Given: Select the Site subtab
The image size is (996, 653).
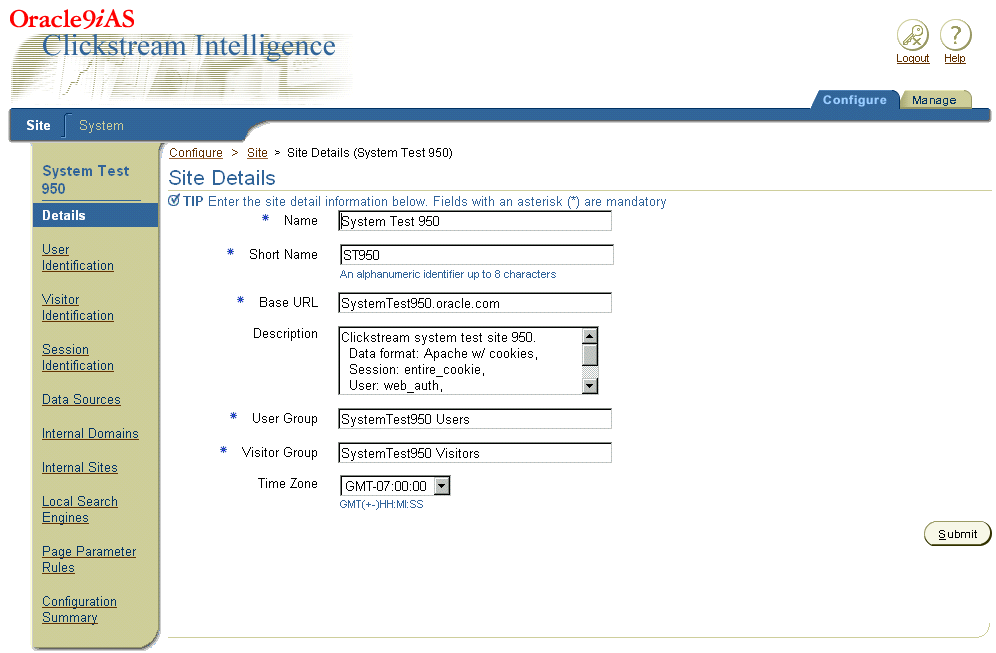Looking at the screenshot, I should [38, 125].
